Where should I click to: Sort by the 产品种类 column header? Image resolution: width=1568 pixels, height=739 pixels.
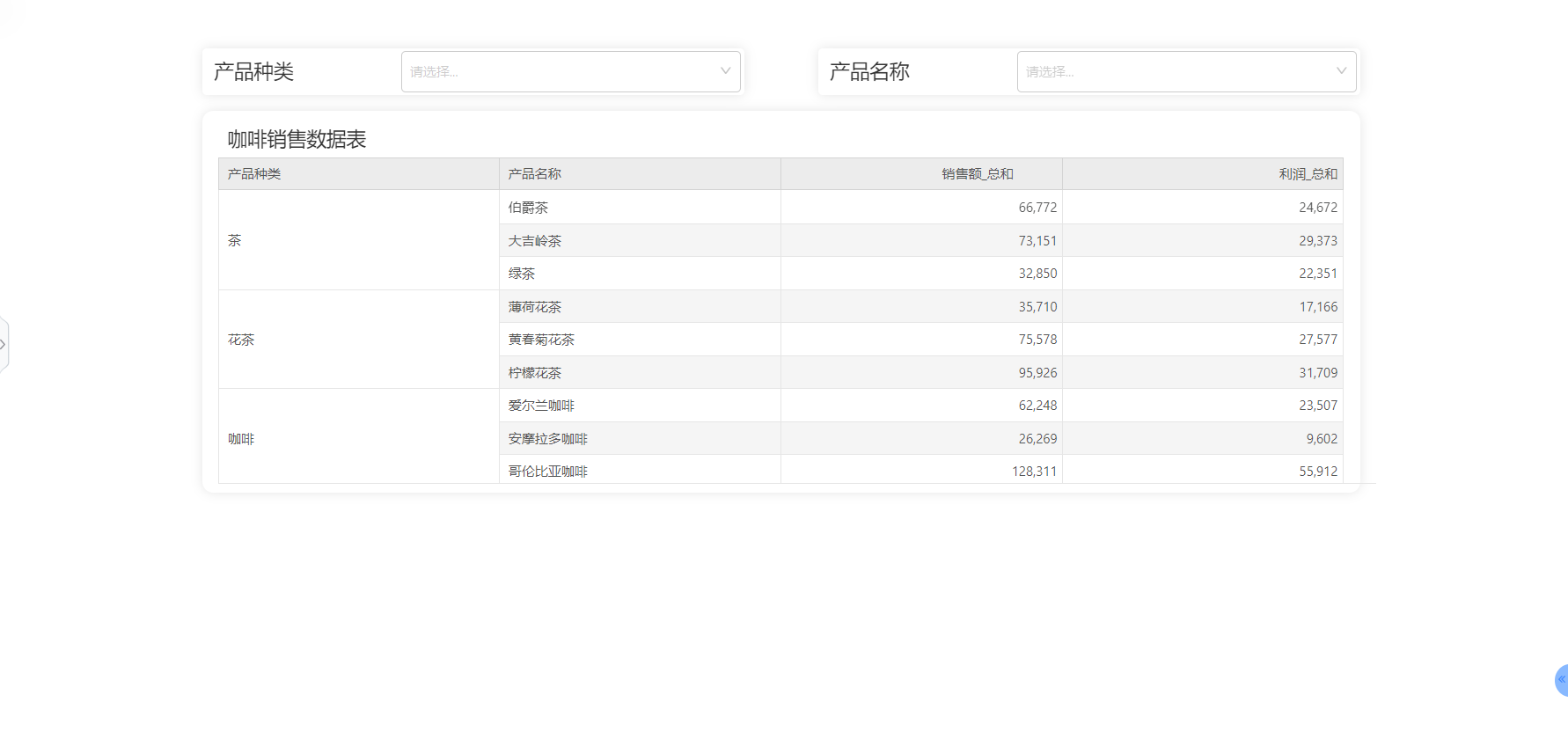[359, 174]
